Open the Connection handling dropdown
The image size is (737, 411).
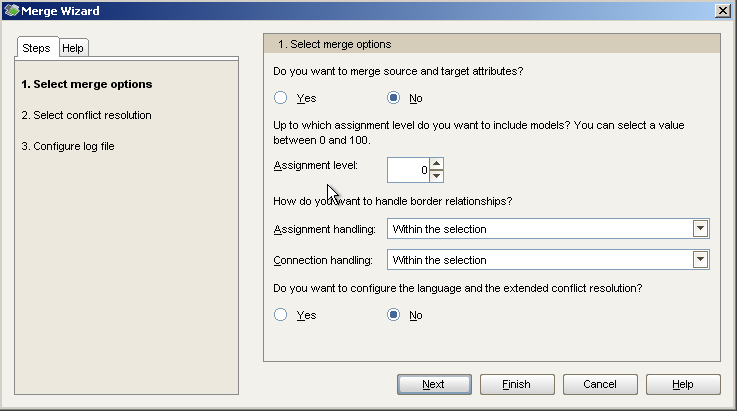tap(548, 260)
